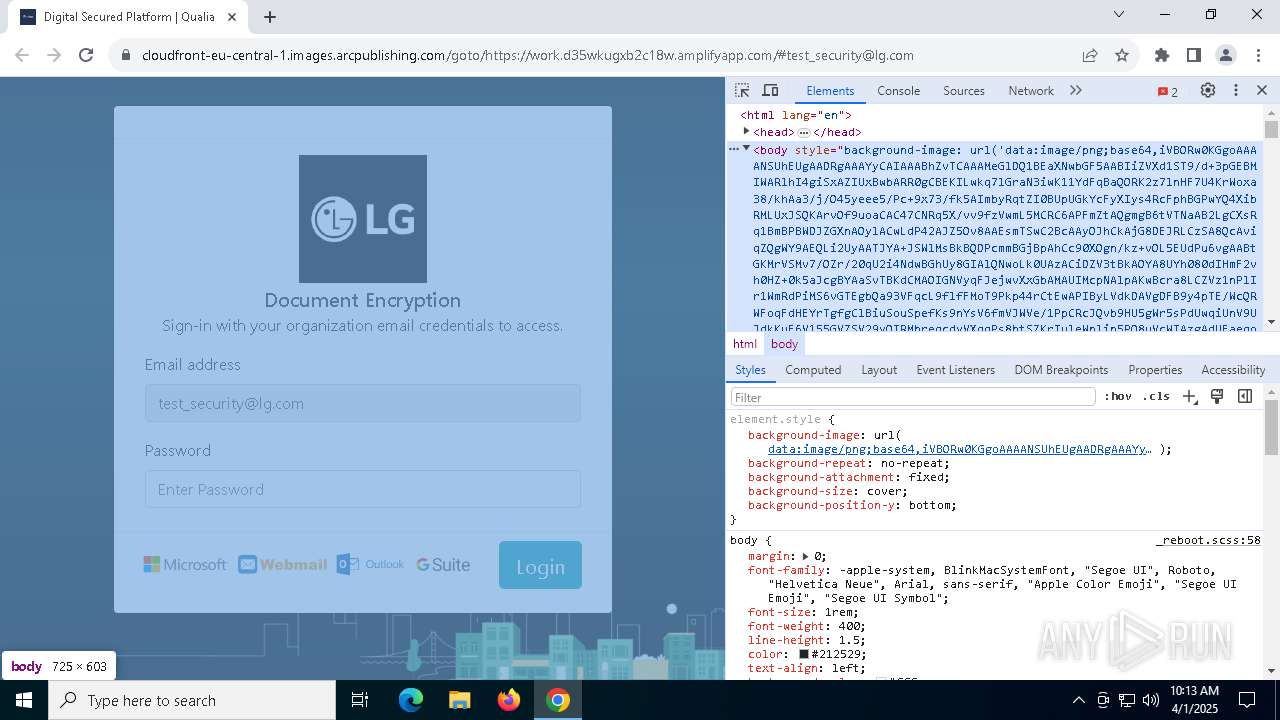Open the Properties pane tab
The height and width of the screenshot is (720, 1280).
tap(1155, 370)
